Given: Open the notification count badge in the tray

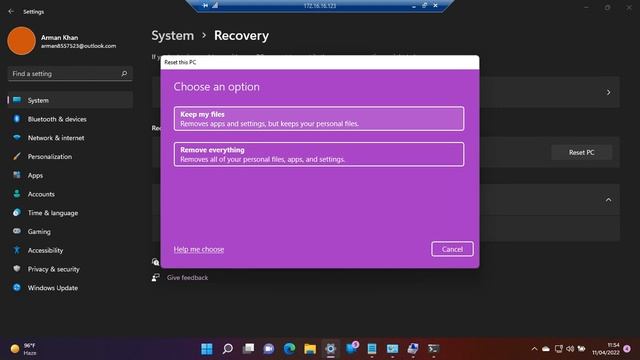Looking at the screenshot, I should click(627, 349).
